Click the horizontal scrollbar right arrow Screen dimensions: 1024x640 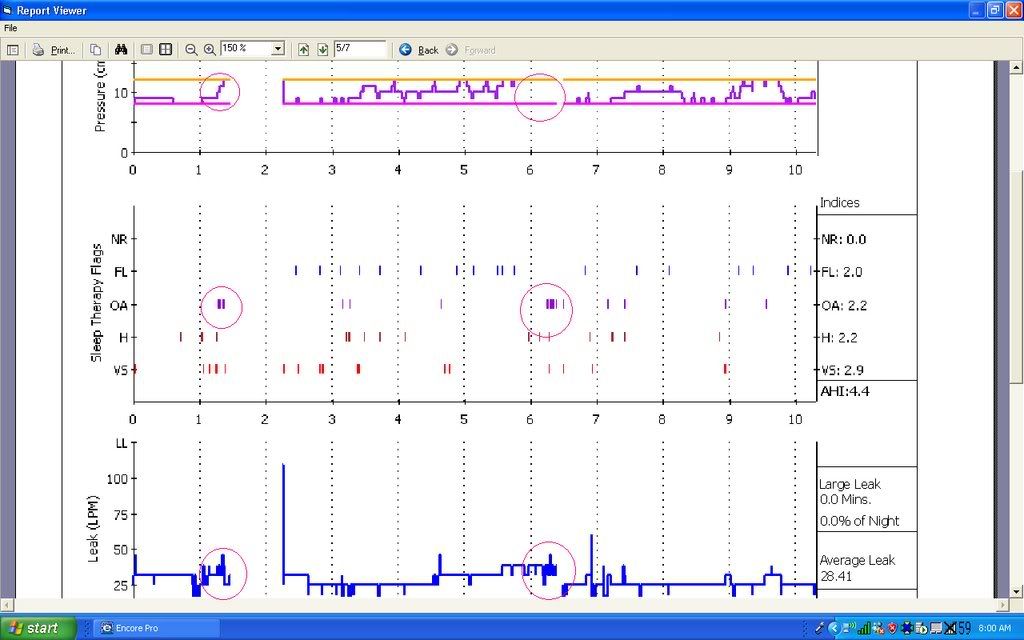pyautogui.click(x=1003, y=605)
